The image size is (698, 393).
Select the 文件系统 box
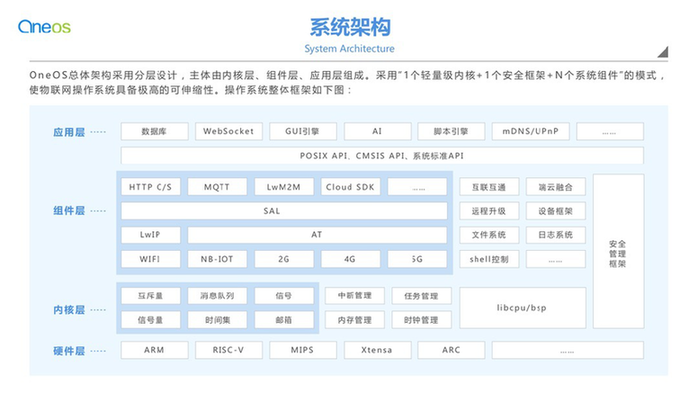pos(489,235)
